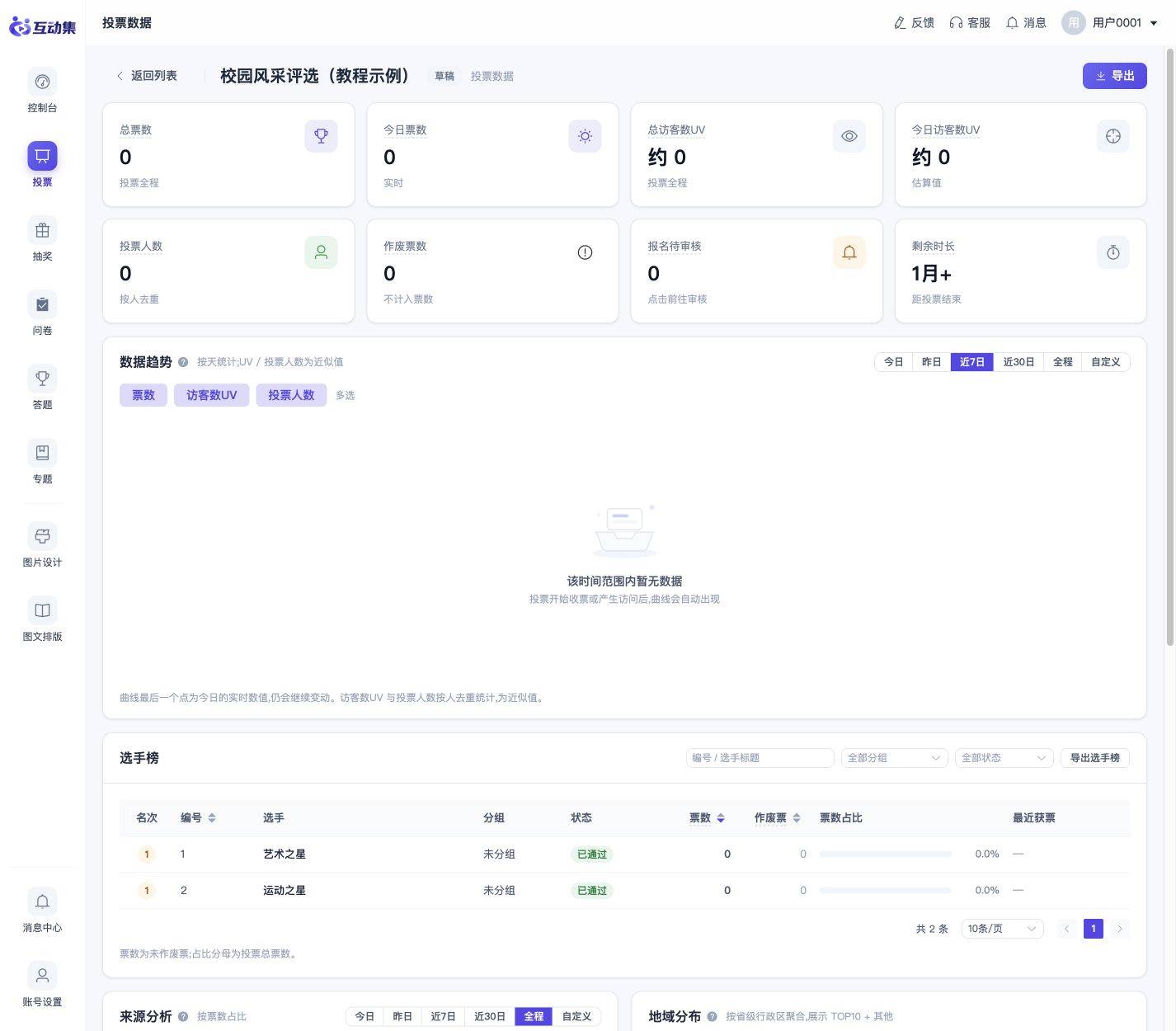Click the help icon next to 数据趋势
1176x1031 pixels.
pos(183,362)
